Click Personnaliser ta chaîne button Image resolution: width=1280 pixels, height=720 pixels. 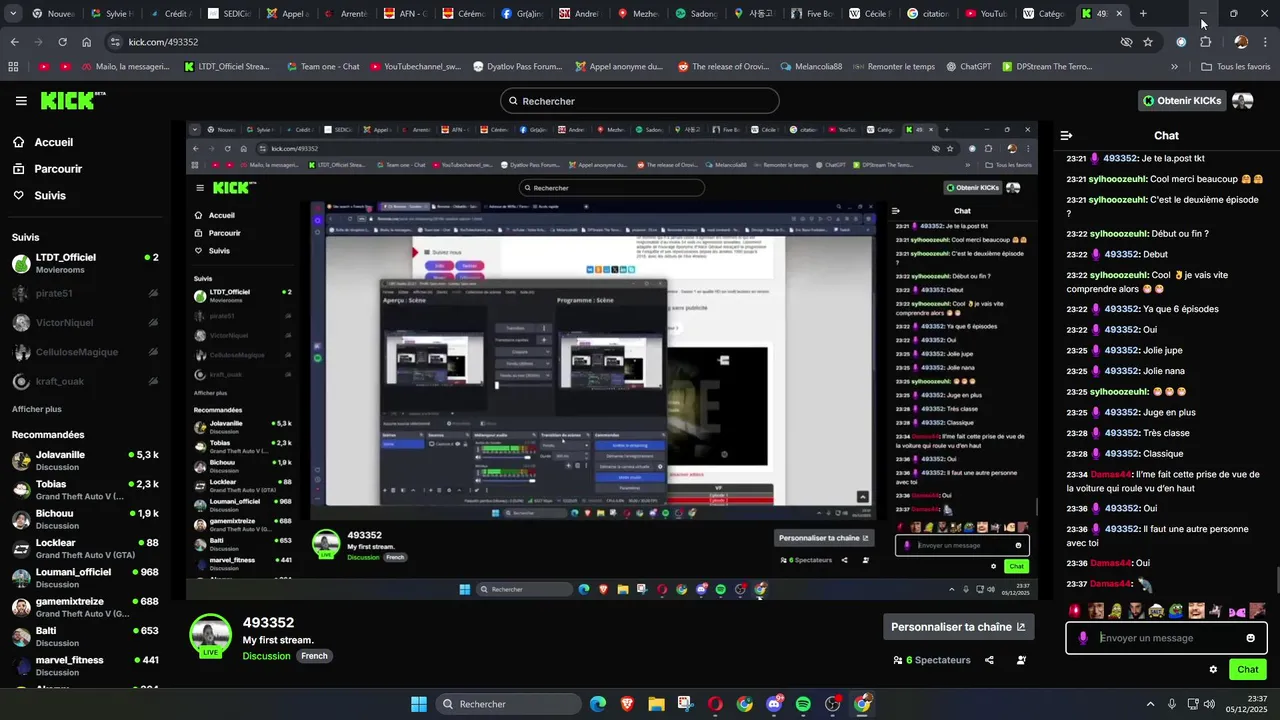(x=958, y=627)
